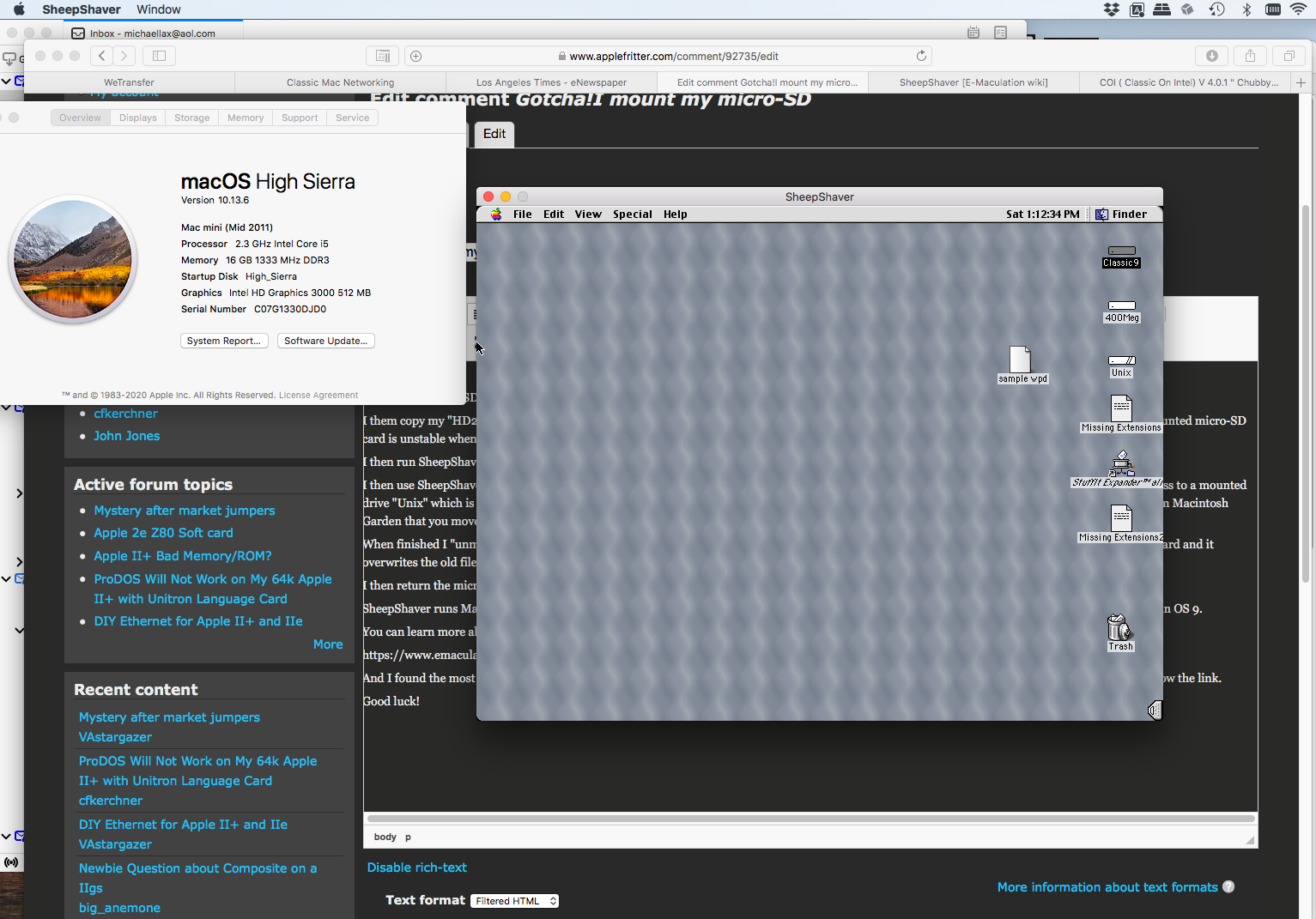1316x919 pixels.
Task: Open Safari downloads button
Action: coord(1212,56)
